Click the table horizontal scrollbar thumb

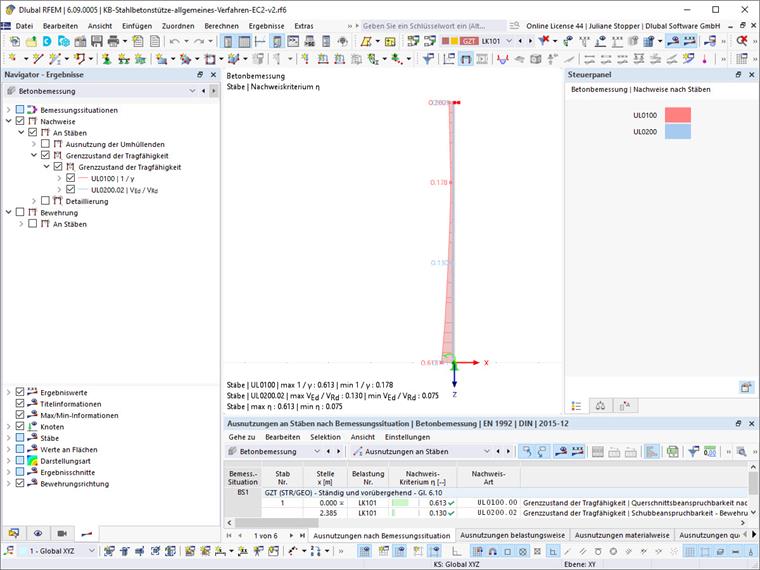(277, 523)
